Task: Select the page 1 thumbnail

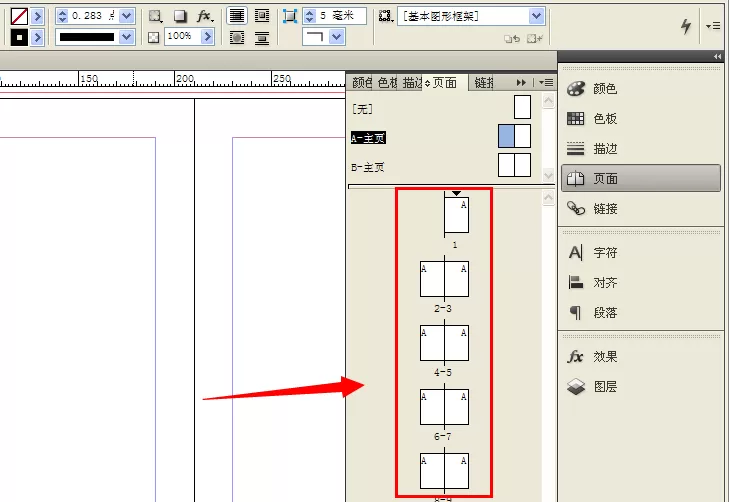Action: [457, 215]
